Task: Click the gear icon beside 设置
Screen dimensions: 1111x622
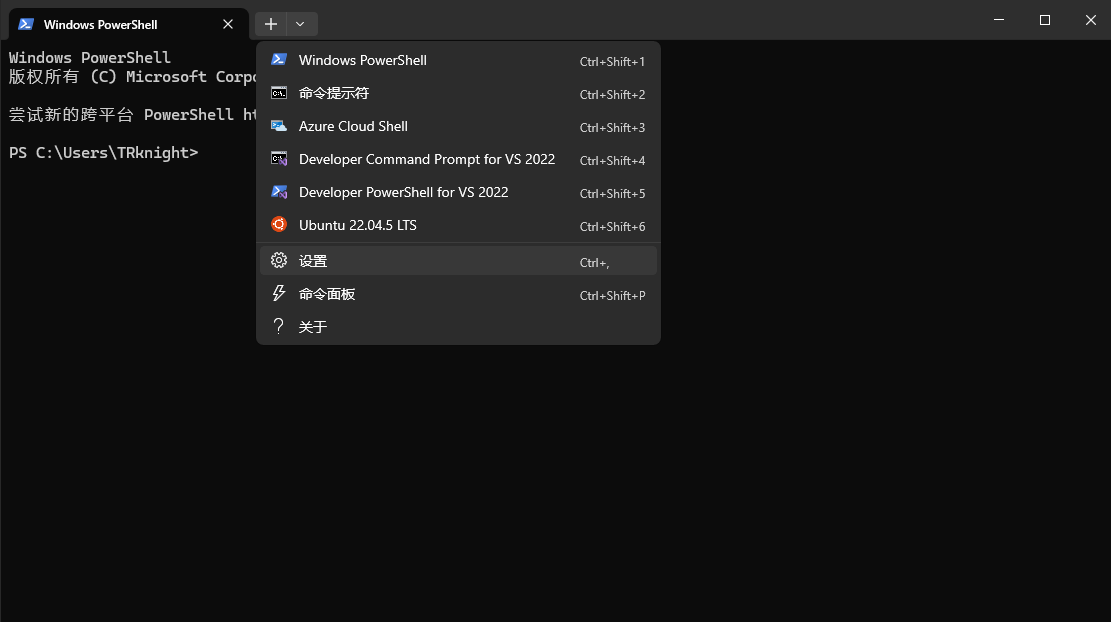Action: 279,261
